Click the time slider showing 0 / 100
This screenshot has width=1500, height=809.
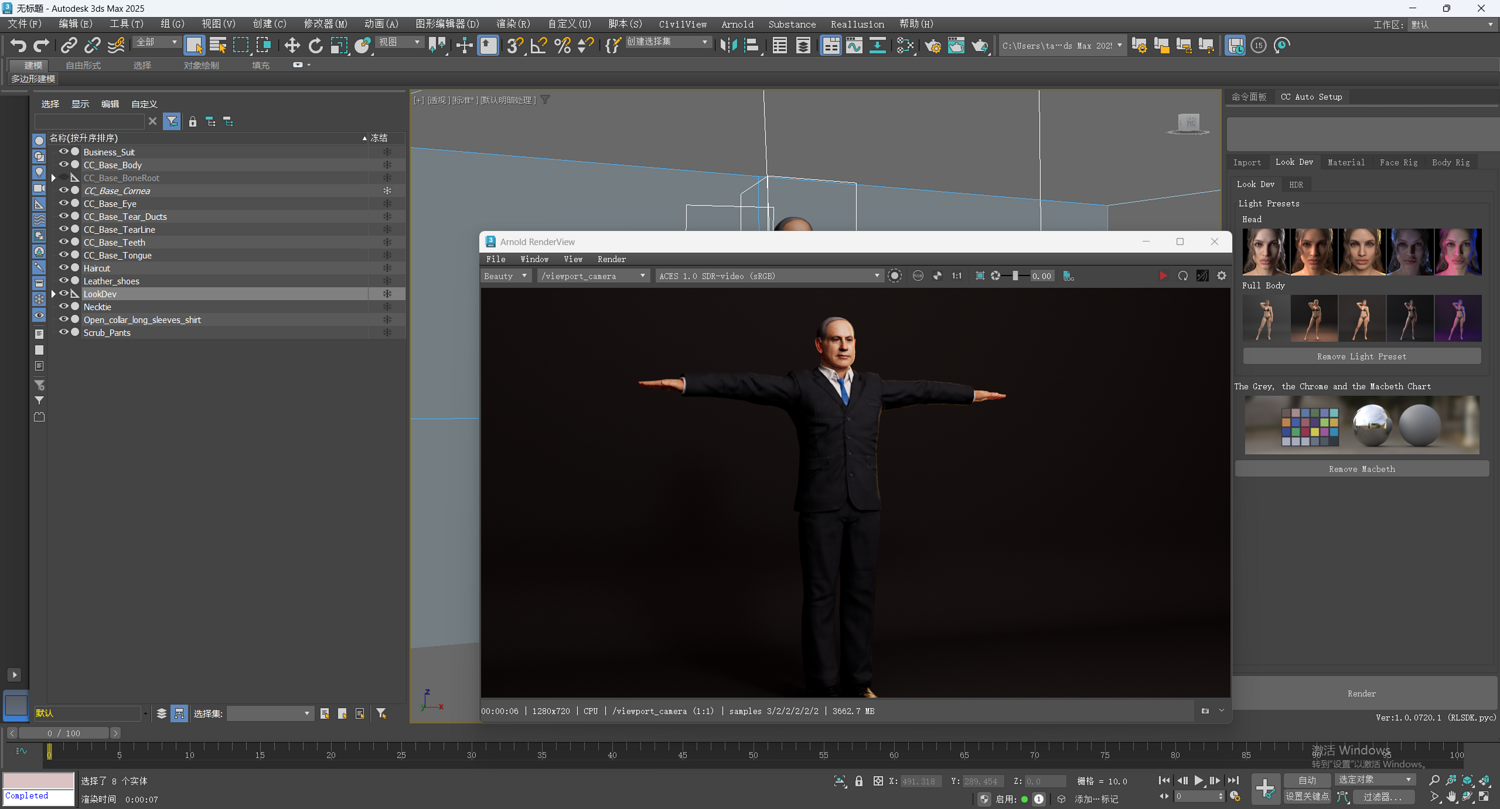coord(64,733)
